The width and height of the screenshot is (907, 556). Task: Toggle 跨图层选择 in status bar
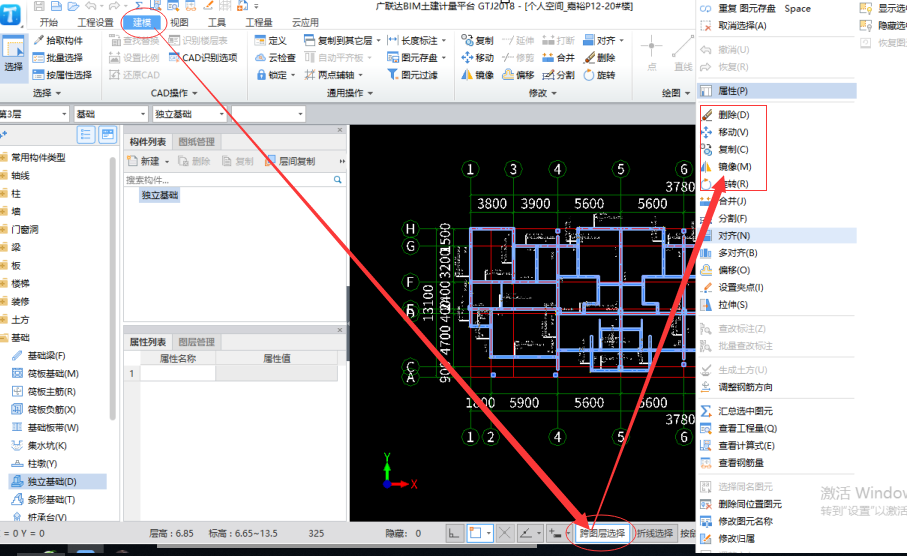602,533
